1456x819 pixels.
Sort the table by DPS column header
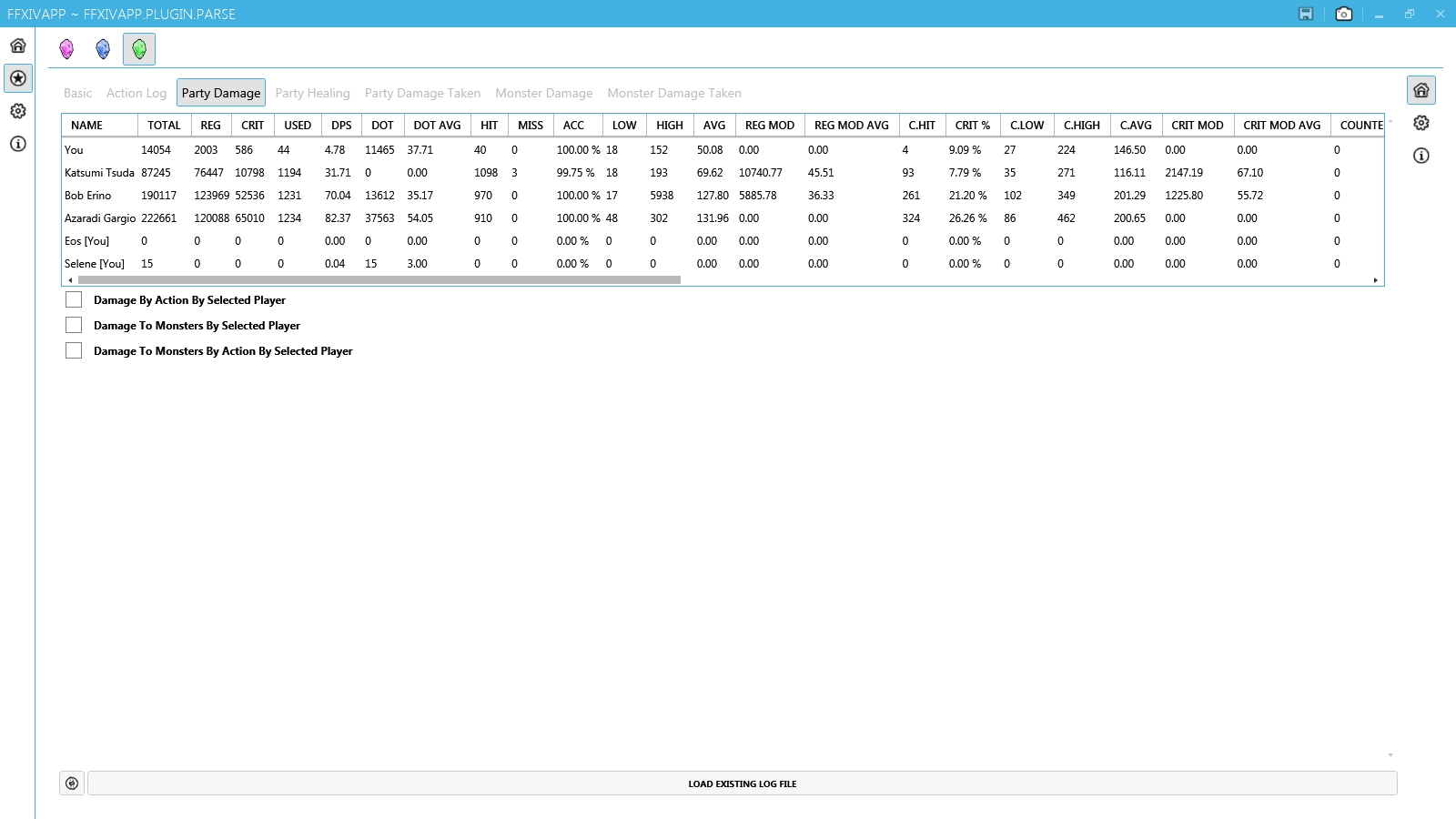coord(341,126)
